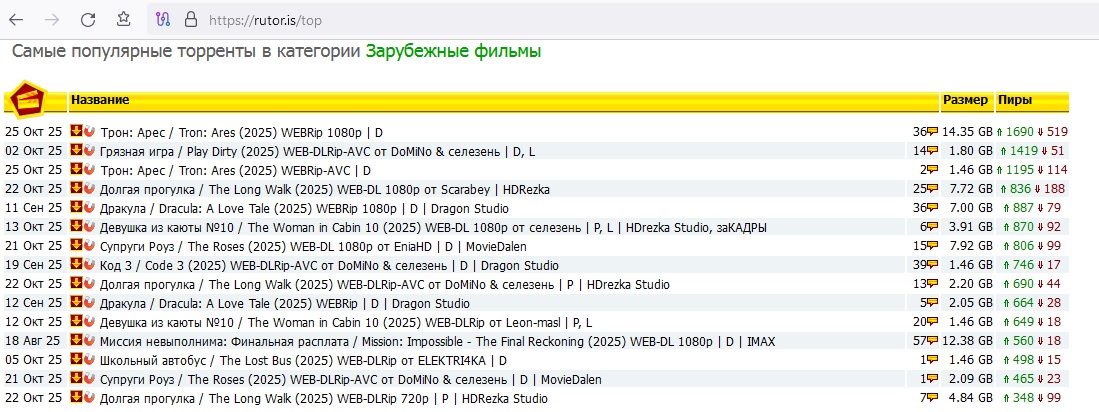This screenshot has height=412, width=1099.
Task: Open magnet link for Tron: Ares WEBRip 1080p
Action: 88,130
